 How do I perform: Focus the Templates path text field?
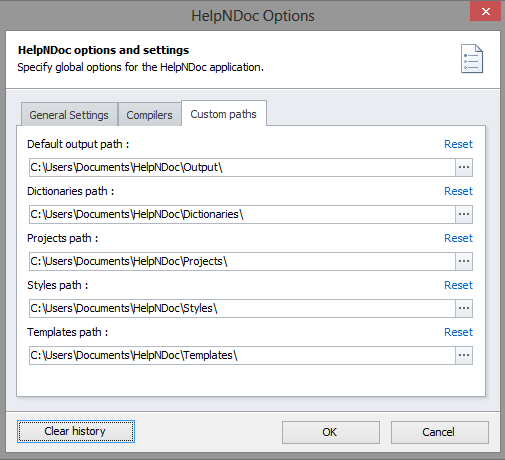click(242, 355)
